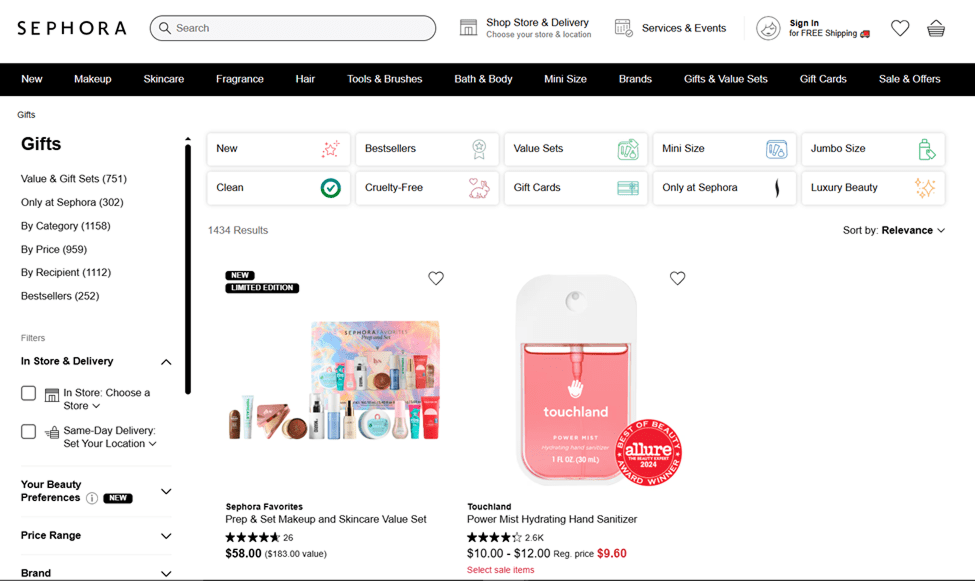Screen dimensions: 975x581
Task: Click the Services & Events calendar icon
Action: pos(624,28)
